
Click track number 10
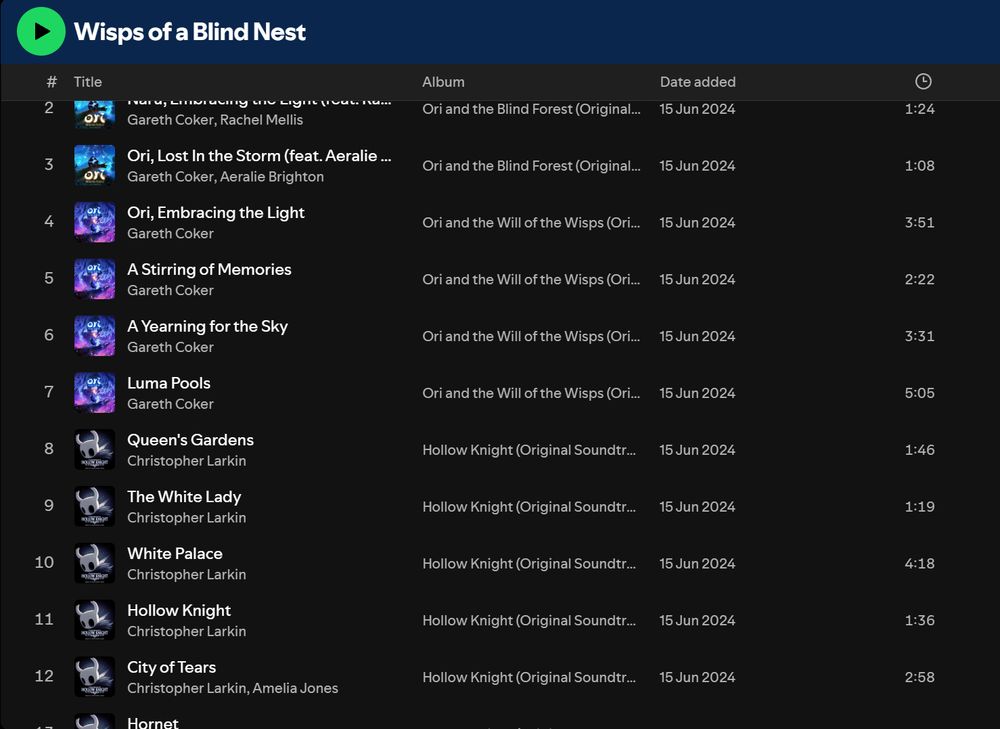coord(44,563)
